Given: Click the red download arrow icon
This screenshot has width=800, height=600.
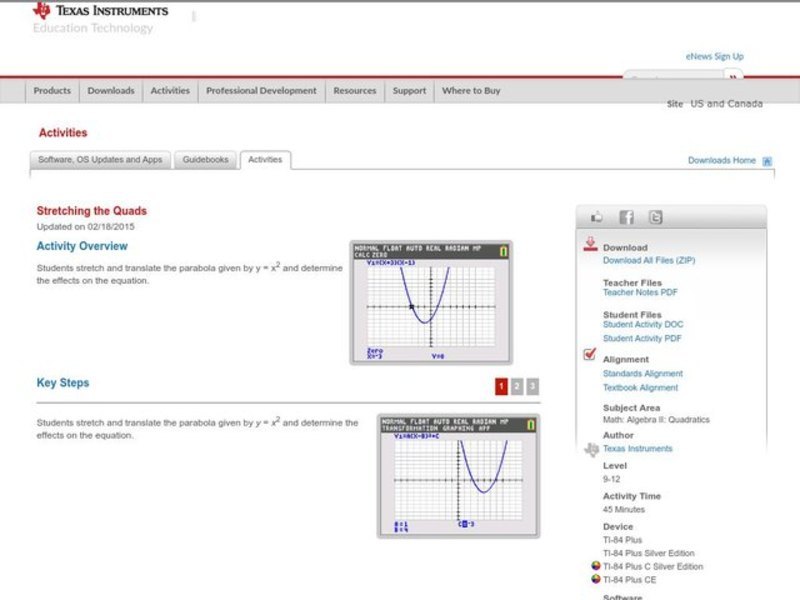Looking at the screenshot, I should pyautogui.click(x=590, y=244).
